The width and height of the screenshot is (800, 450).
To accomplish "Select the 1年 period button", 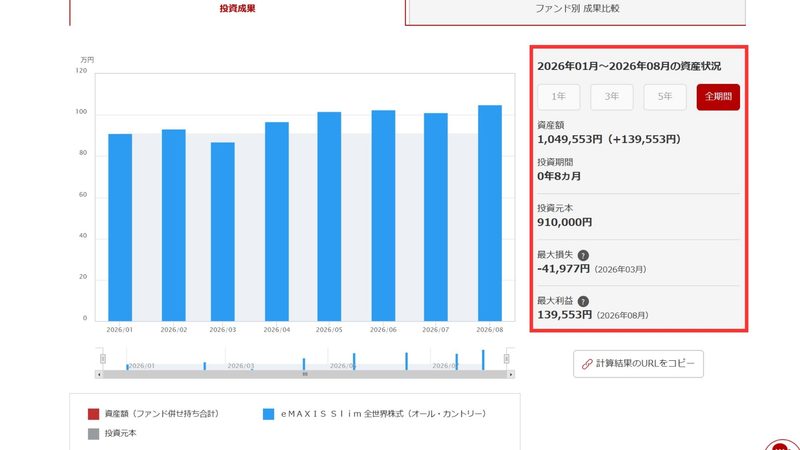I will point(559,96).
